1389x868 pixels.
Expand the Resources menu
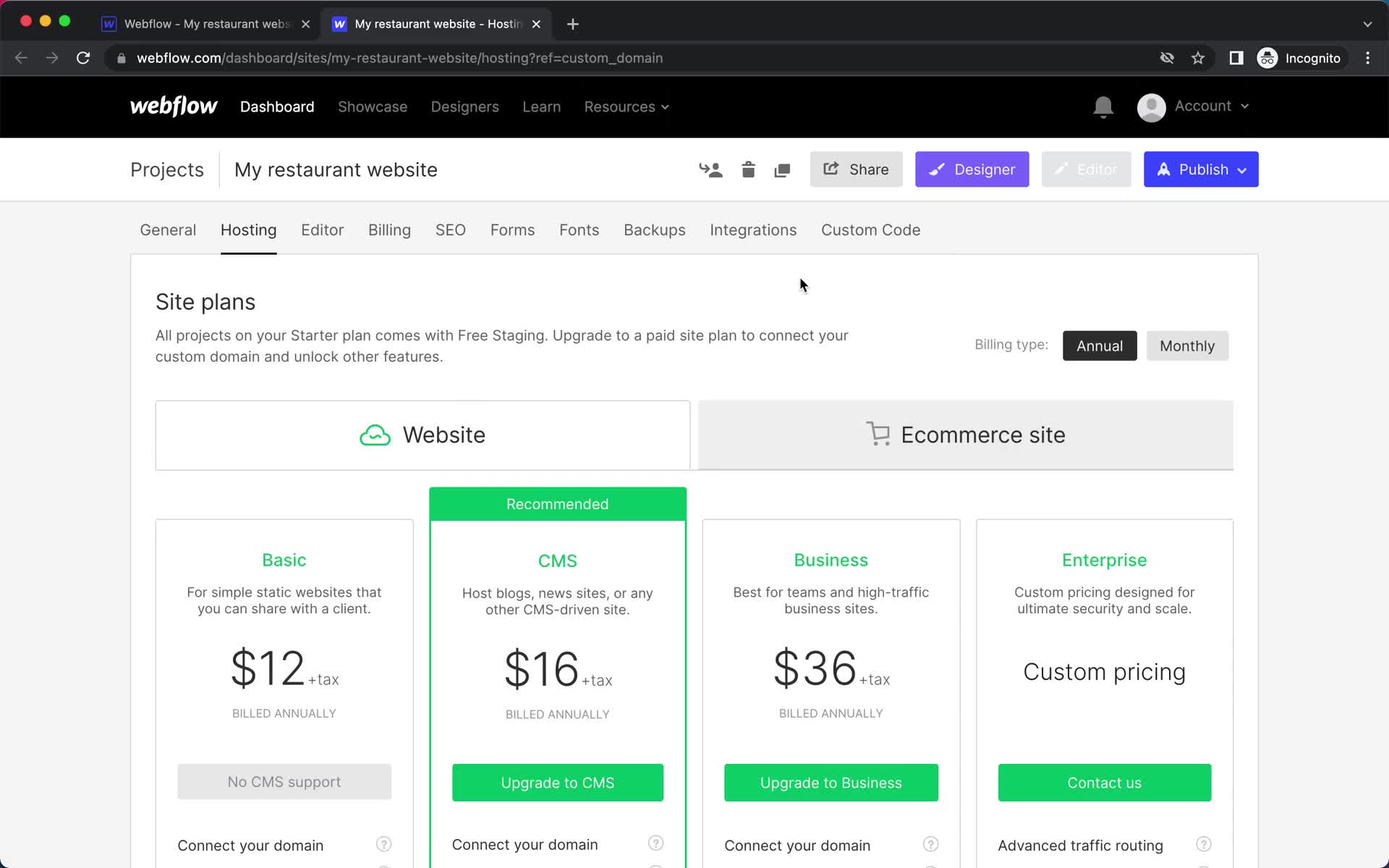626,107
